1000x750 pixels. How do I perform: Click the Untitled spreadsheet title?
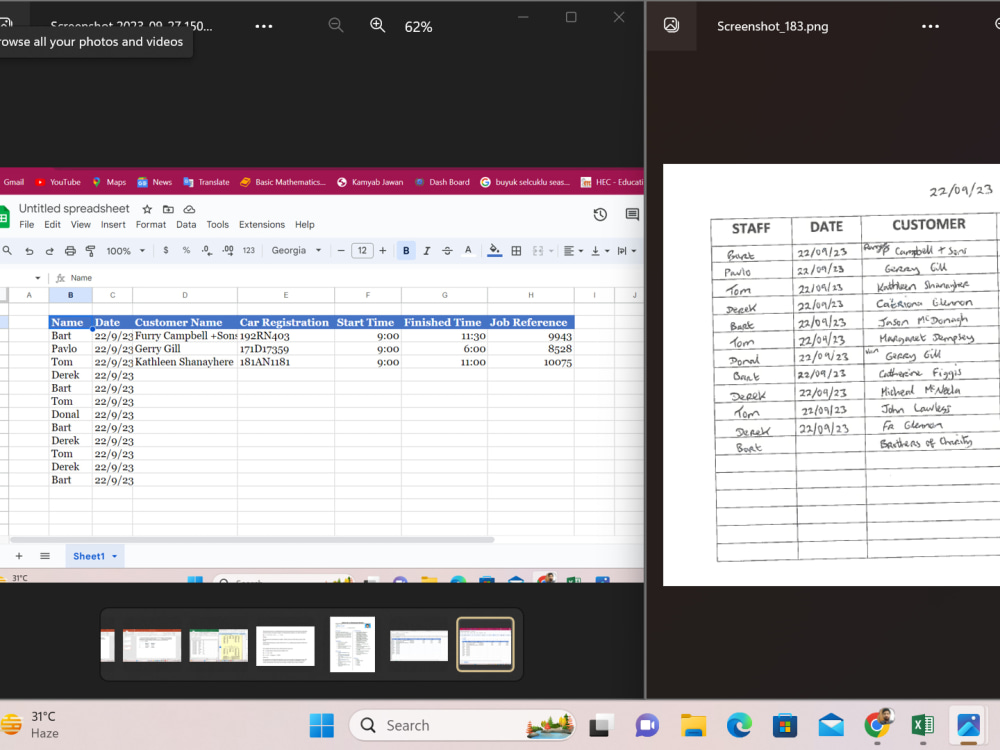tap(74, 209)
